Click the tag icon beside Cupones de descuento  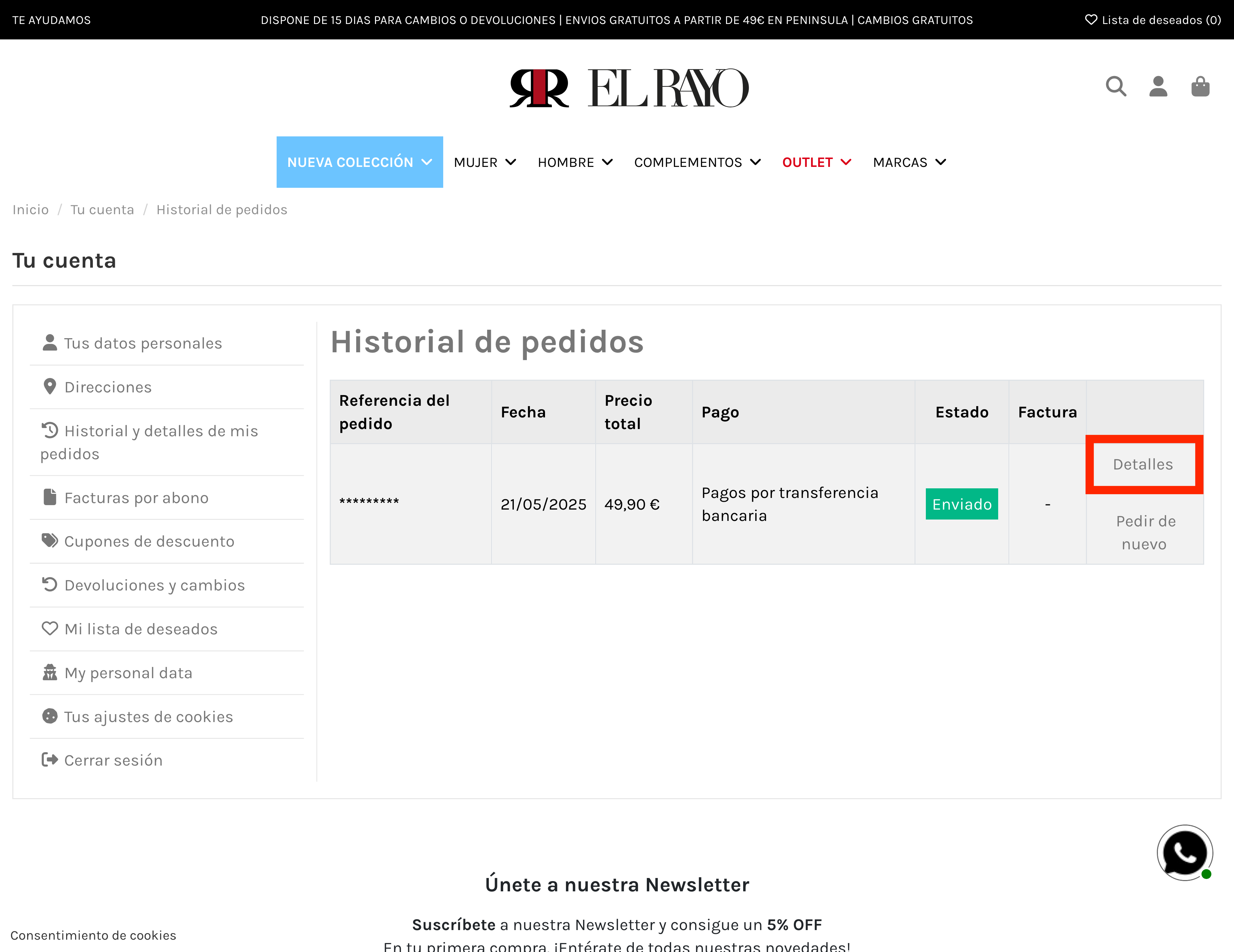coord(50,541)
